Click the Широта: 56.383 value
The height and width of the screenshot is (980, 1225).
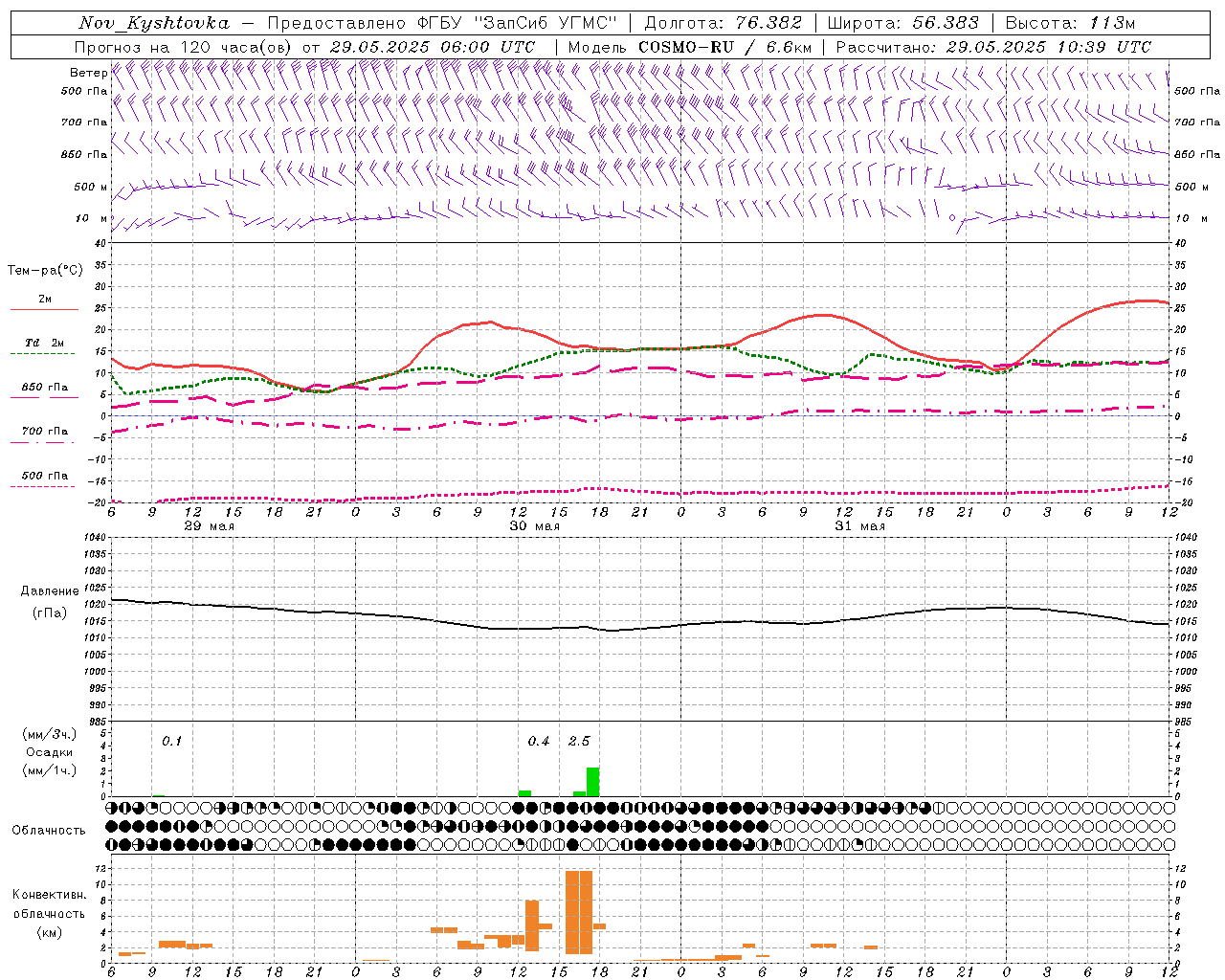click(x=902, y=23)
